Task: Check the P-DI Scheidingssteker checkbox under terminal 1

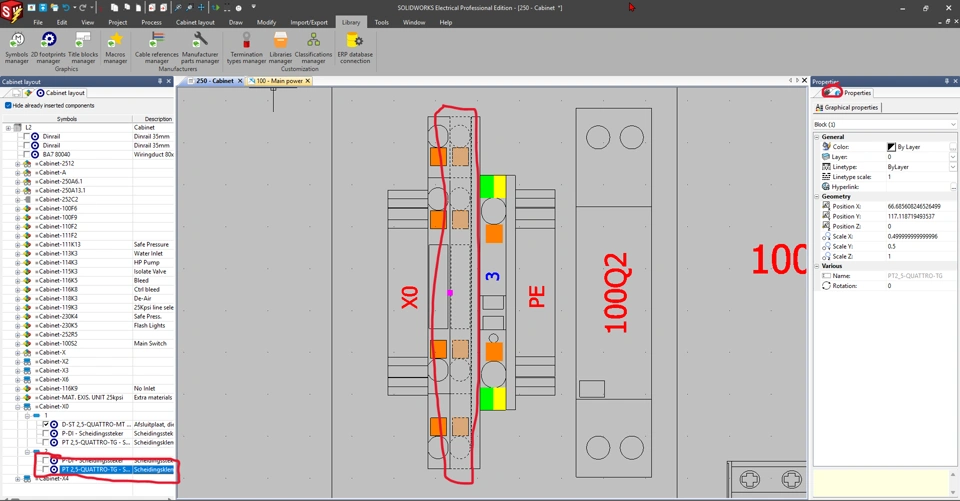Action: pos(46,433)
